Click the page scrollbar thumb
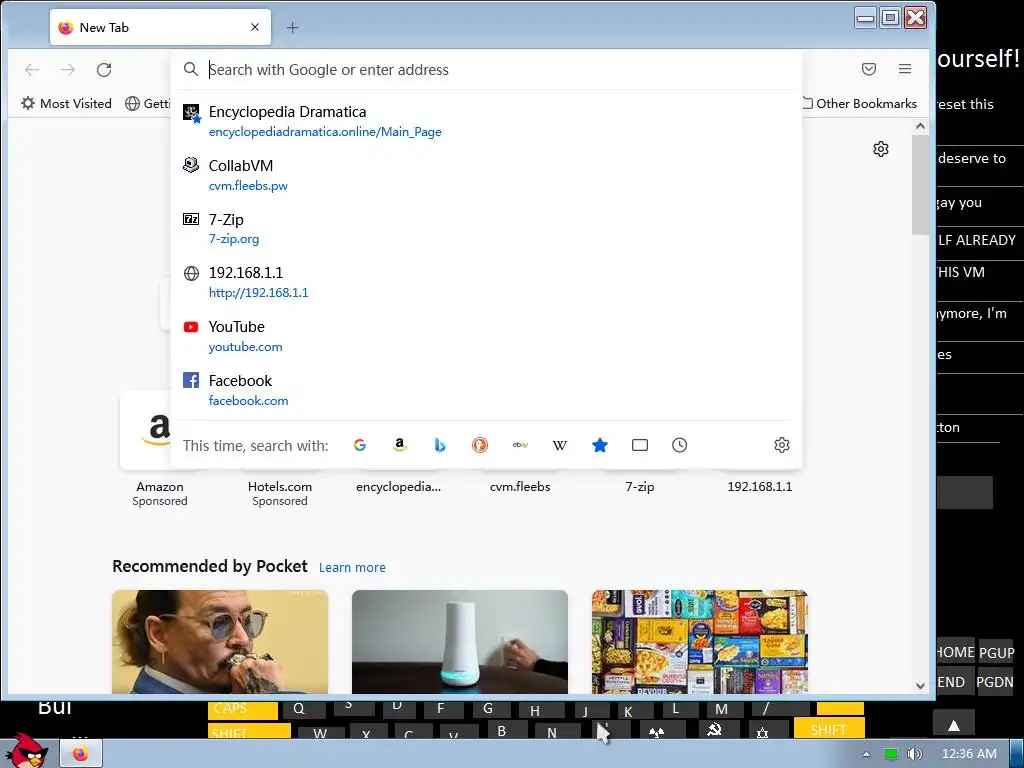This screenshot has width=1024, height=768. [x=920, y=184]
